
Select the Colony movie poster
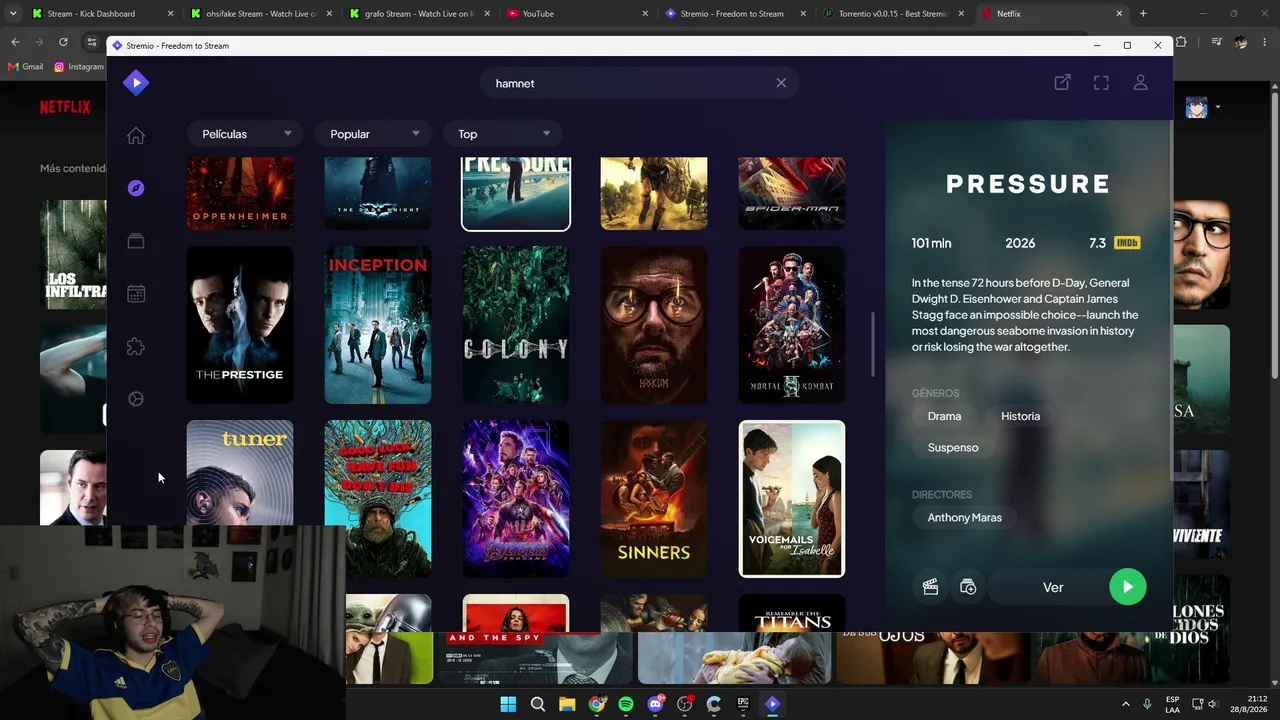[516, 325]
